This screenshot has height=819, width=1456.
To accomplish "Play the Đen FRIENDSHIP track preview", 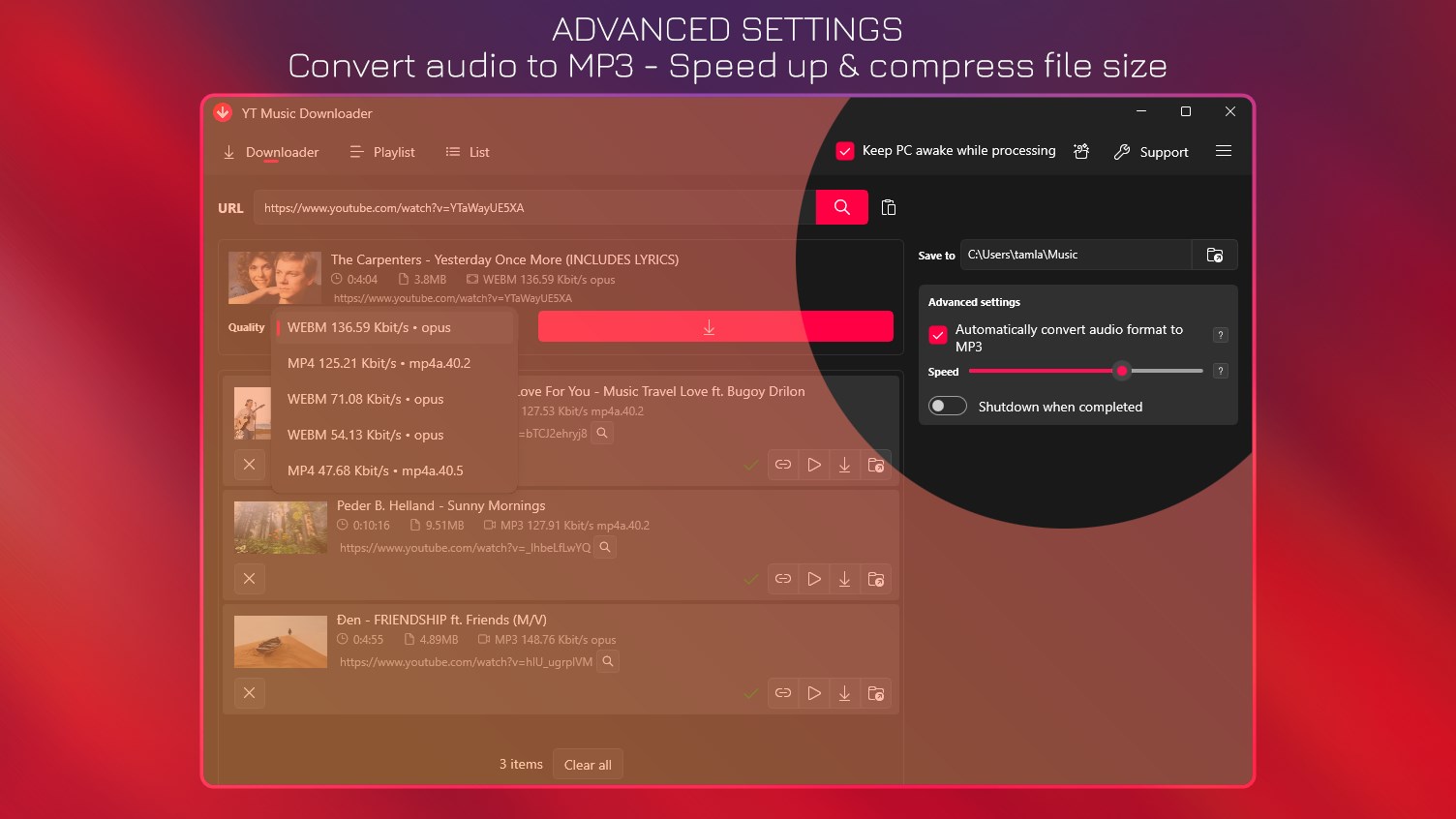I will [x=814, y=693].
